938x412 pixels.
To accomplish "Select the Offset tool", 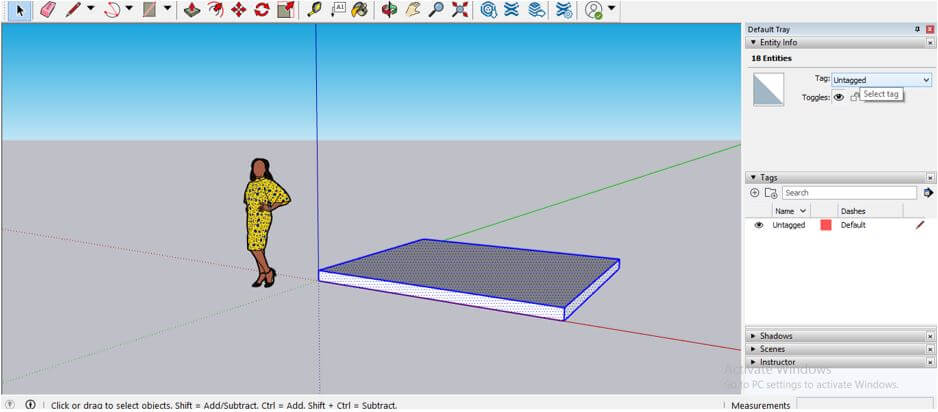I will (x=215, y=10).
